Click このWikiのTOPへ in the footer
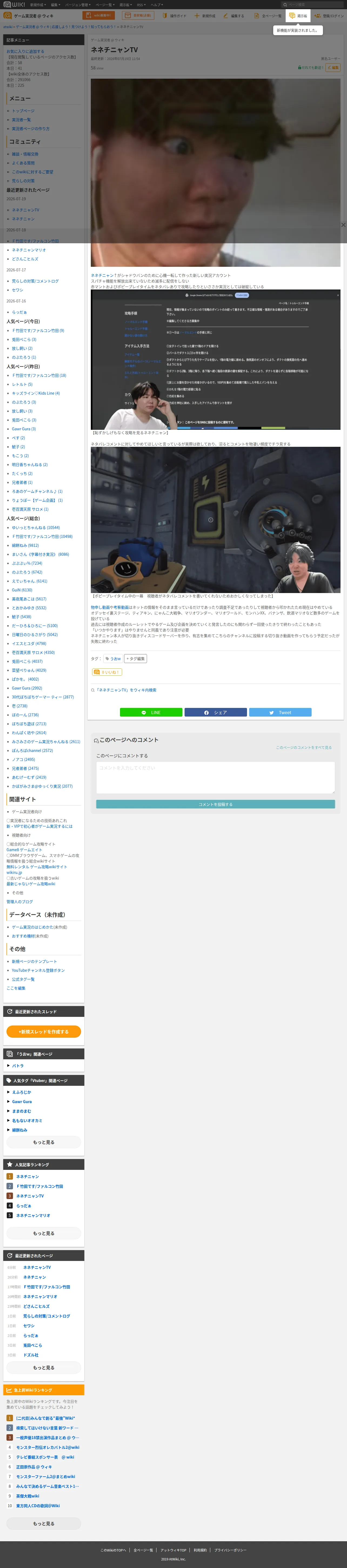The height and width of the screenshot is (1568, 347). (113, 1550)
